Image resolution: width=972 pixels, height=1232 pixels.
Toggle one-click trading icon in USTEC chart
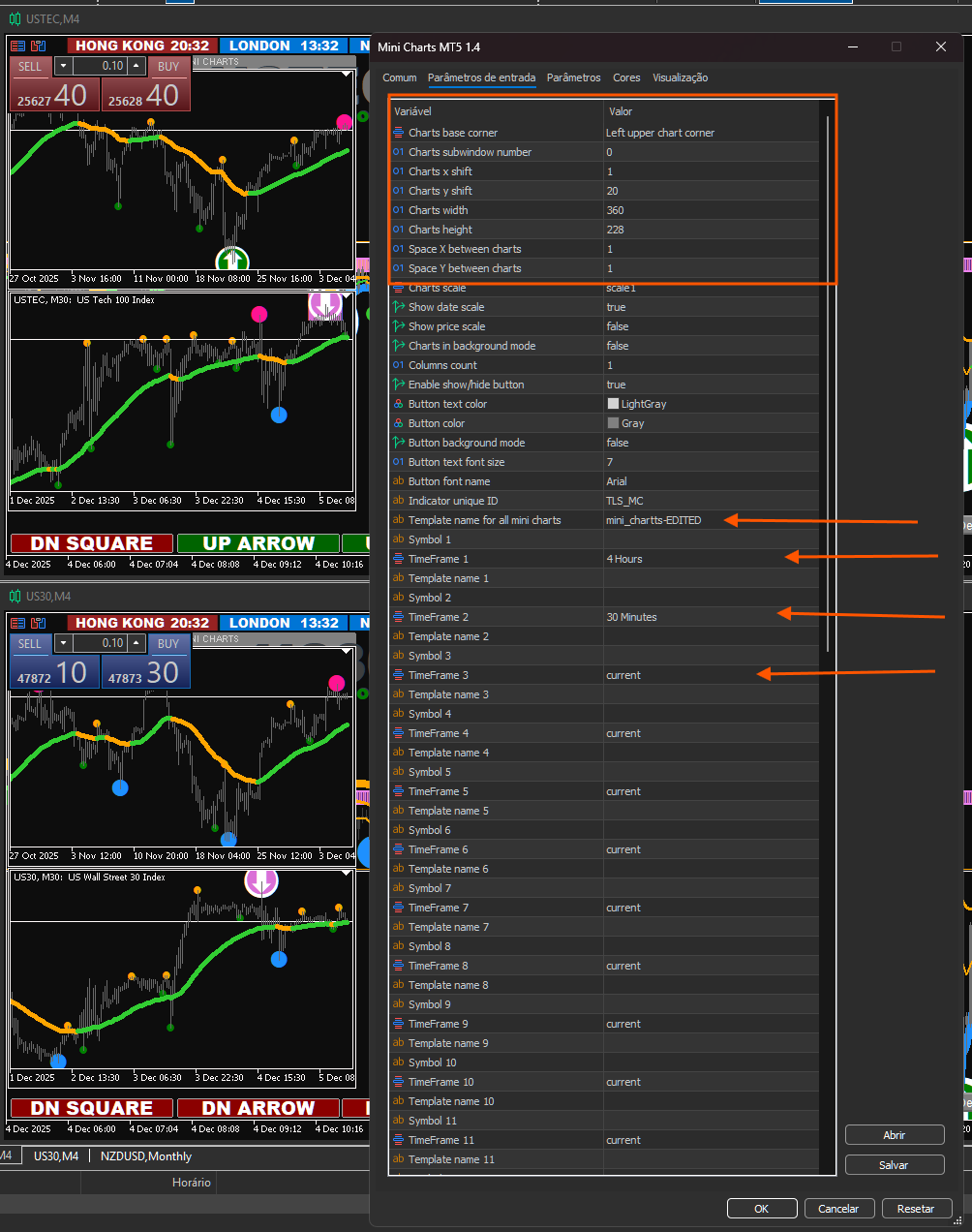click(38, 46)
